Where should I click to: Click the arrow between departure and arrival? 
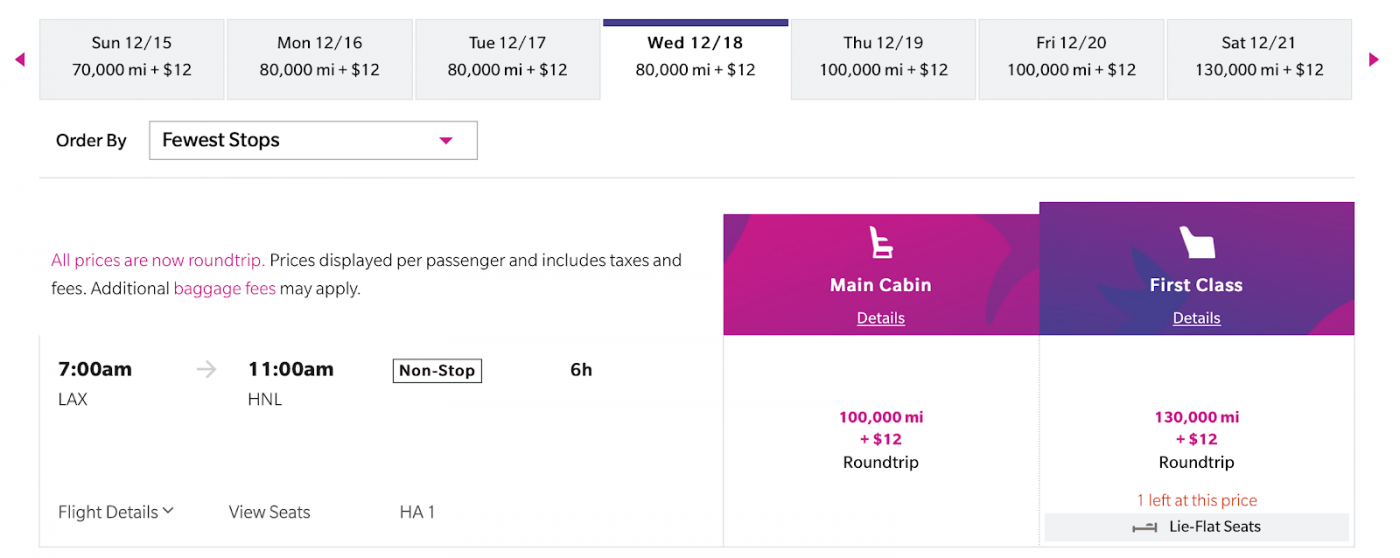tap(207, 370)
